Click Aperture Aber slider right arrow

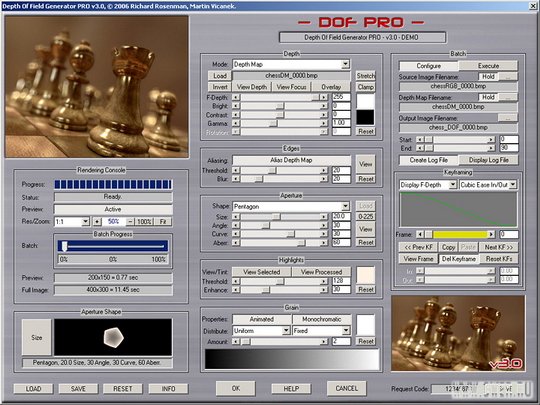pos(323,242)
